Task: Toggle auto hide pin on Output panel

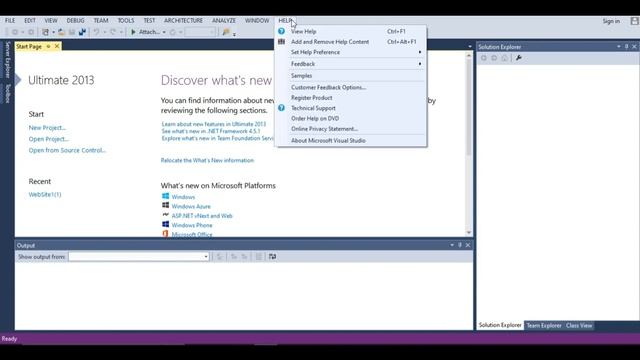Action: coord(460,245)
